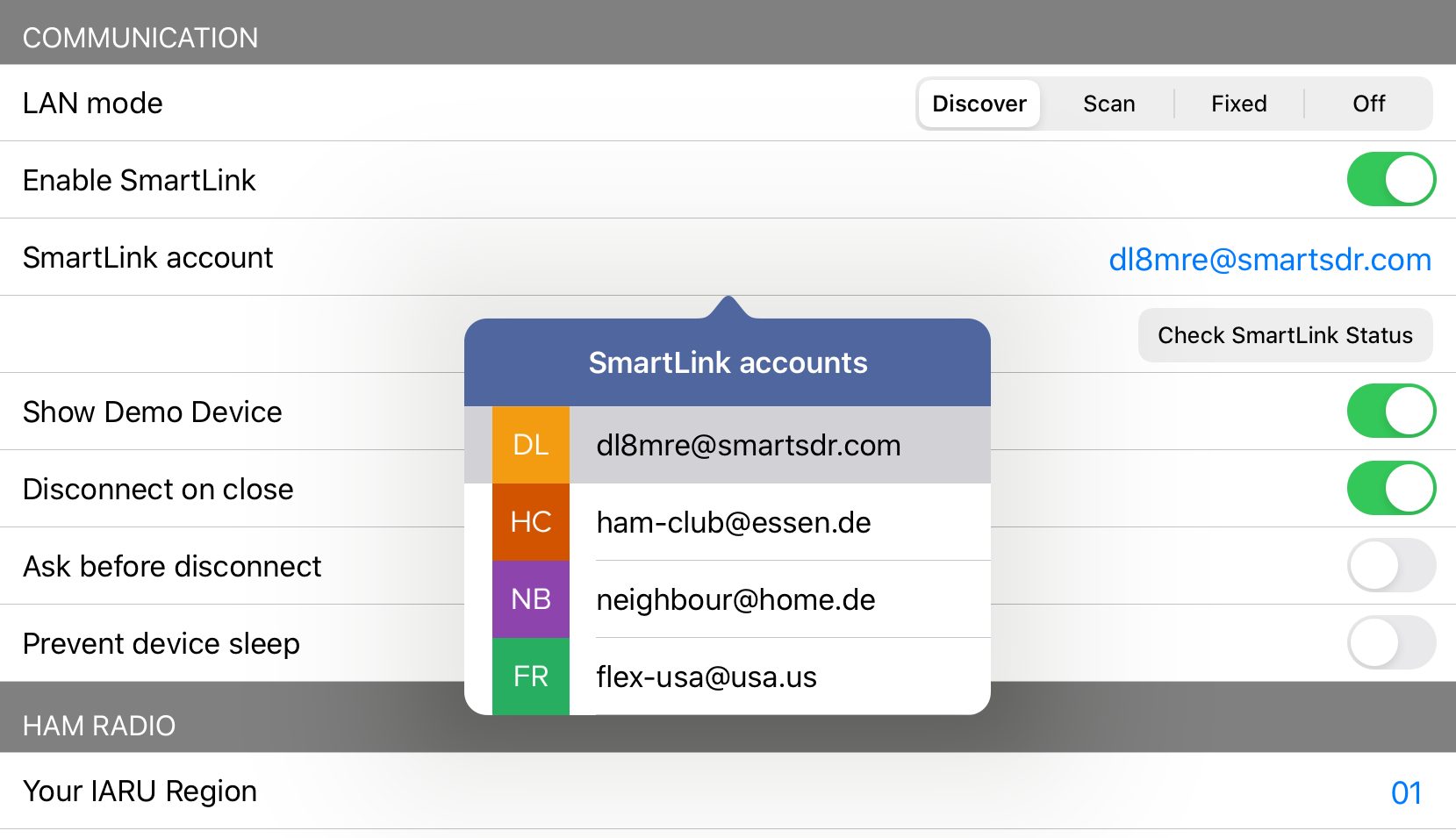Toggle the Enable SmartLink switch
The width and height of the screenshot is (1456, 838).
[x=1391, y=179]
